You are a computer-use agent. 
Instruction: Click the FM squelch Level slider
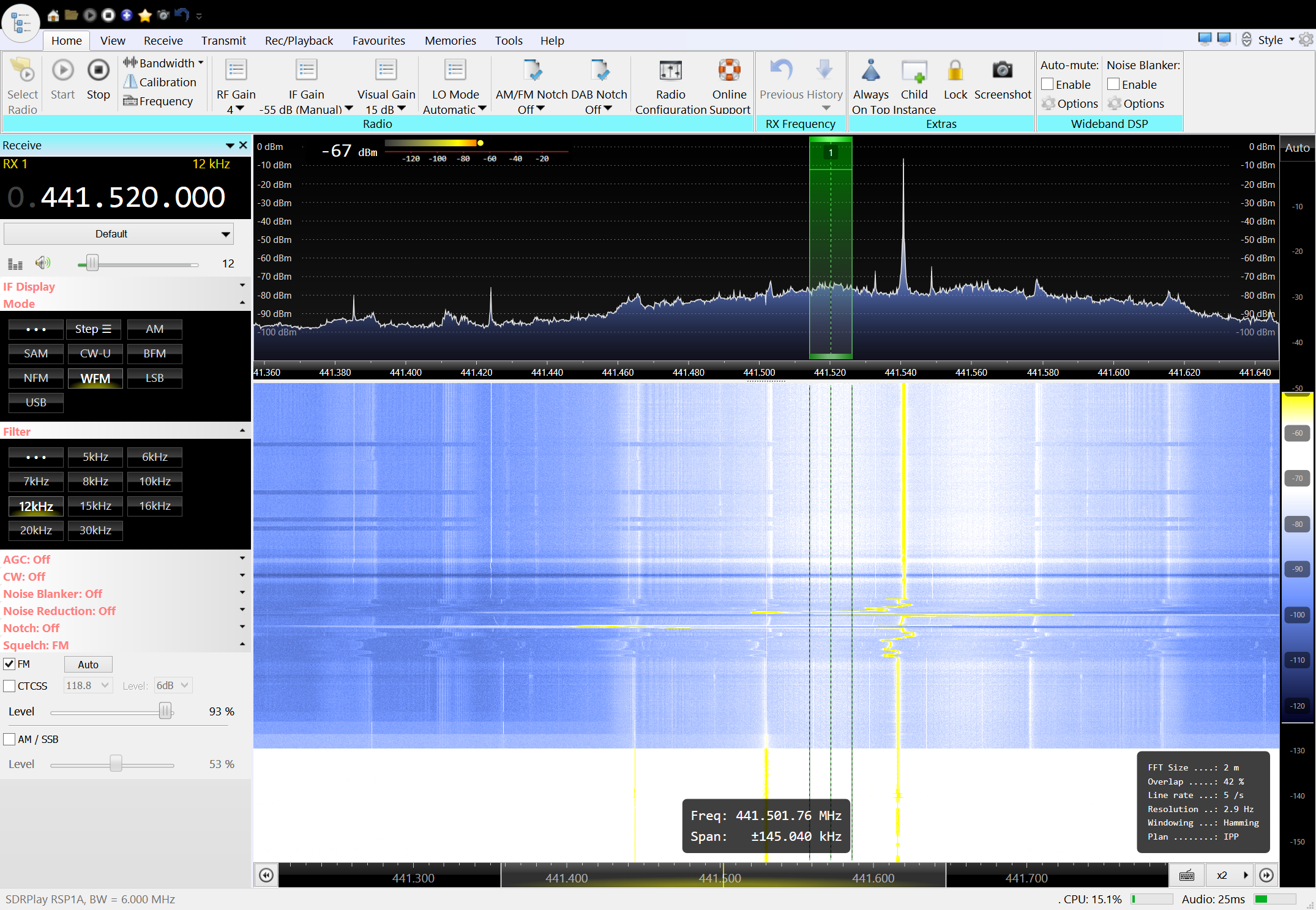[x=165, y=711]
